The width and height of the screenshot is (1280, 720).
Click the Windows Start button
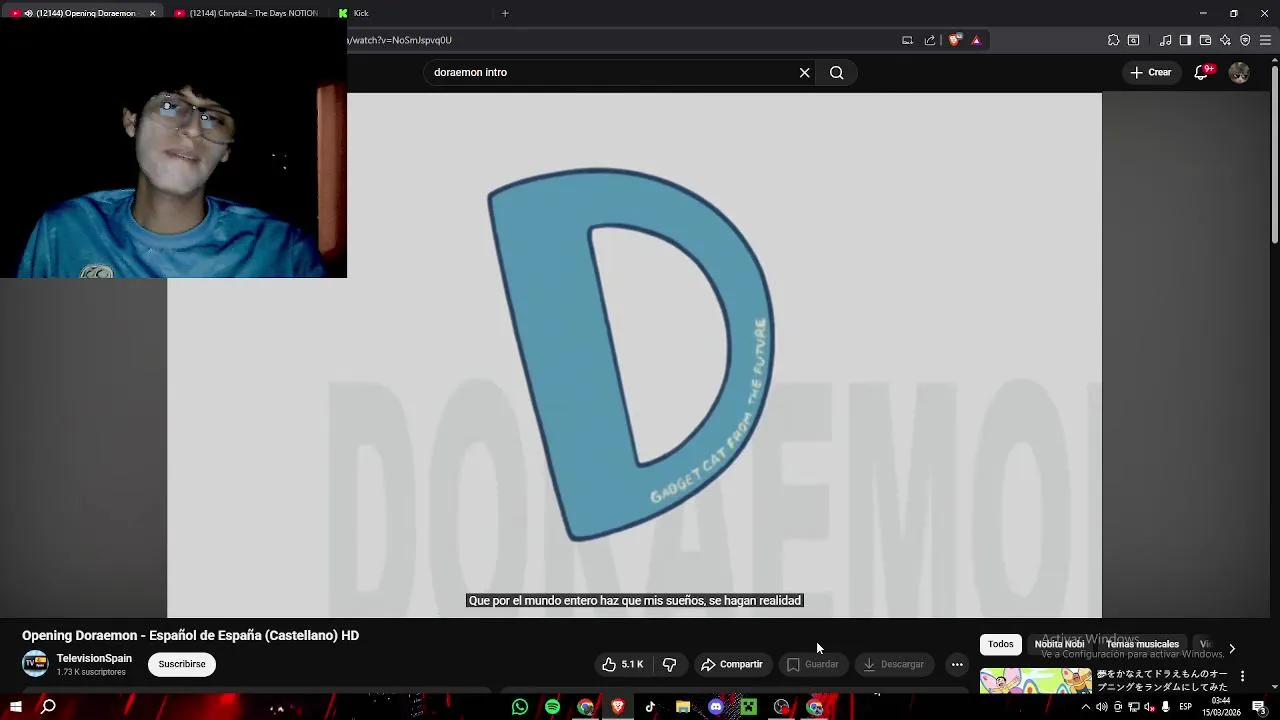click(15, 707)
